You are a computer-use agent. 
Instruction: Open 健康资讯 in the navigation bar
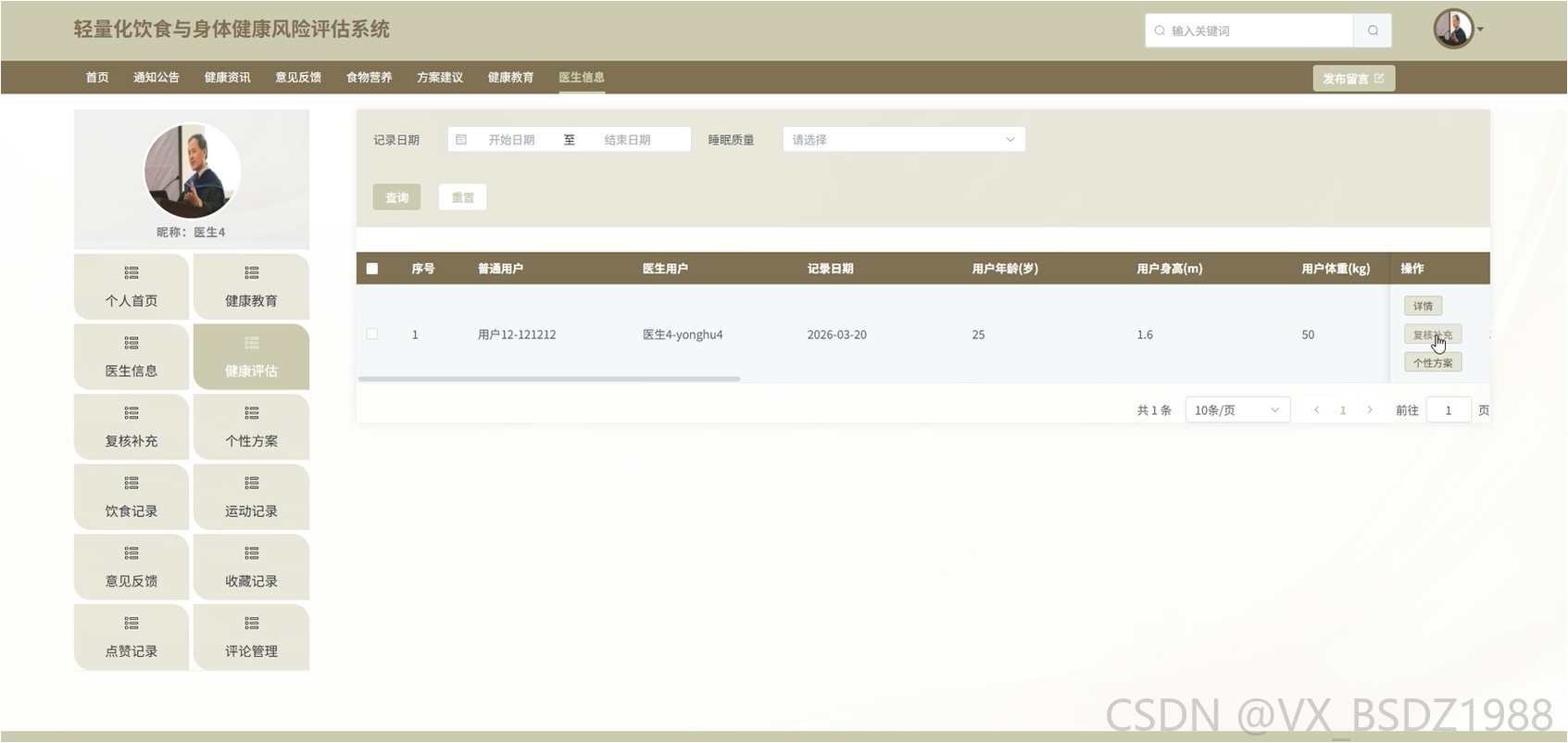pos(228,78)
